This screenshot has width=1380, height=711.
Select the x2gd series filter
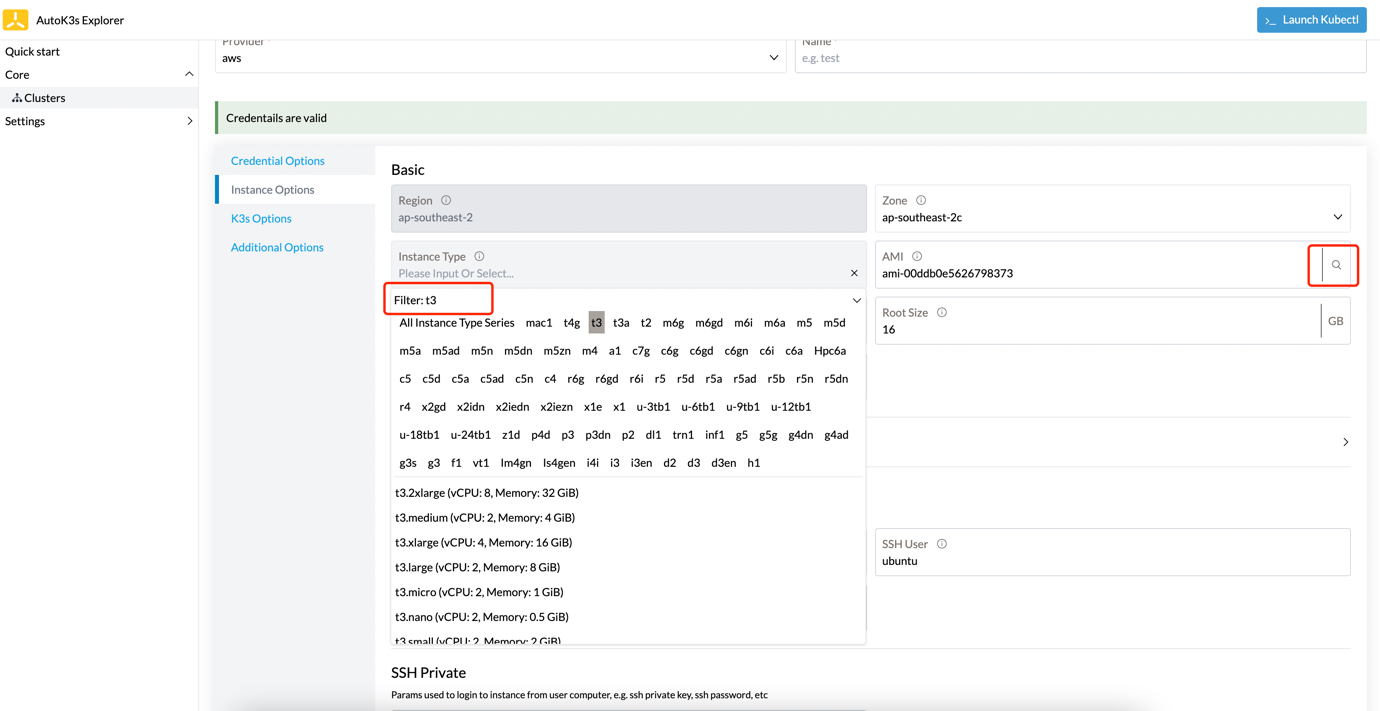click(434, 407)
